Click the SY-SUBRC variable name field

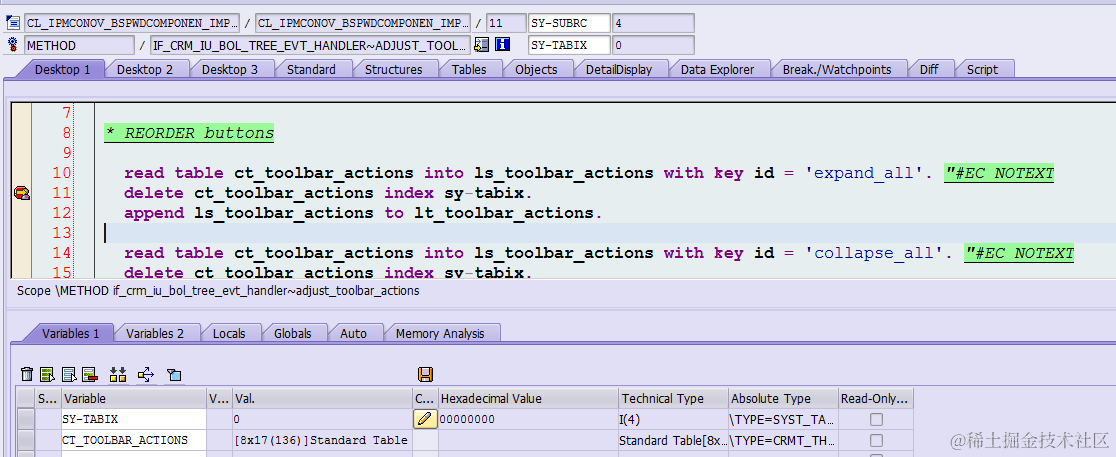point(569,23)
